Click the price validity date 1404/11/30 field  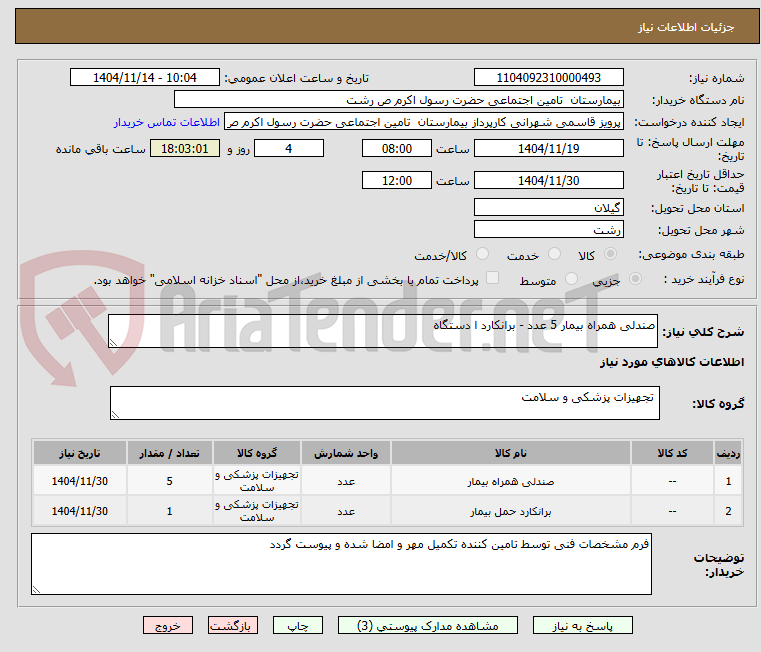(548, 180)
